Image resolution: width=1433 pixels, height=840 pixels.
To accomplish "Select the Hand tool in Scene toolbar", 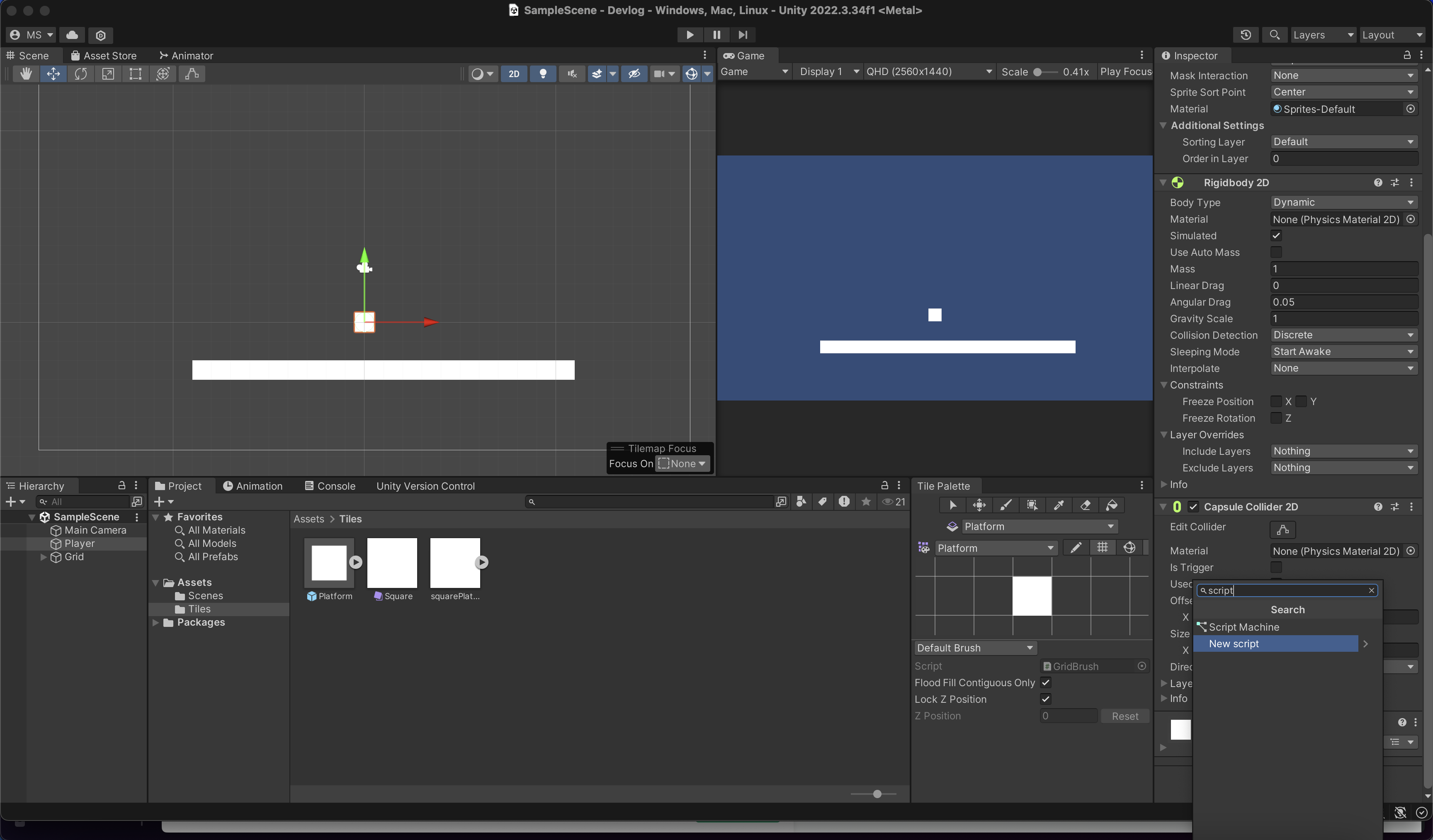I will coord(26,74).
